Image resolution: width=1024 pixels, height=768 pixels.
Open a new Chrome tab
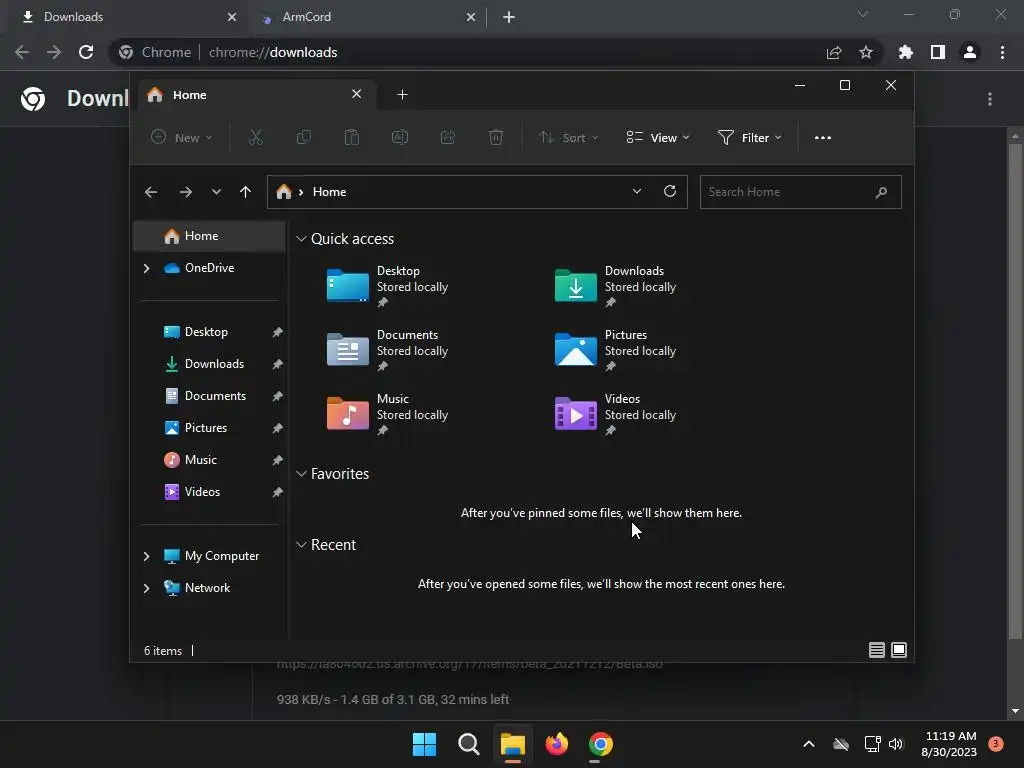509,17
